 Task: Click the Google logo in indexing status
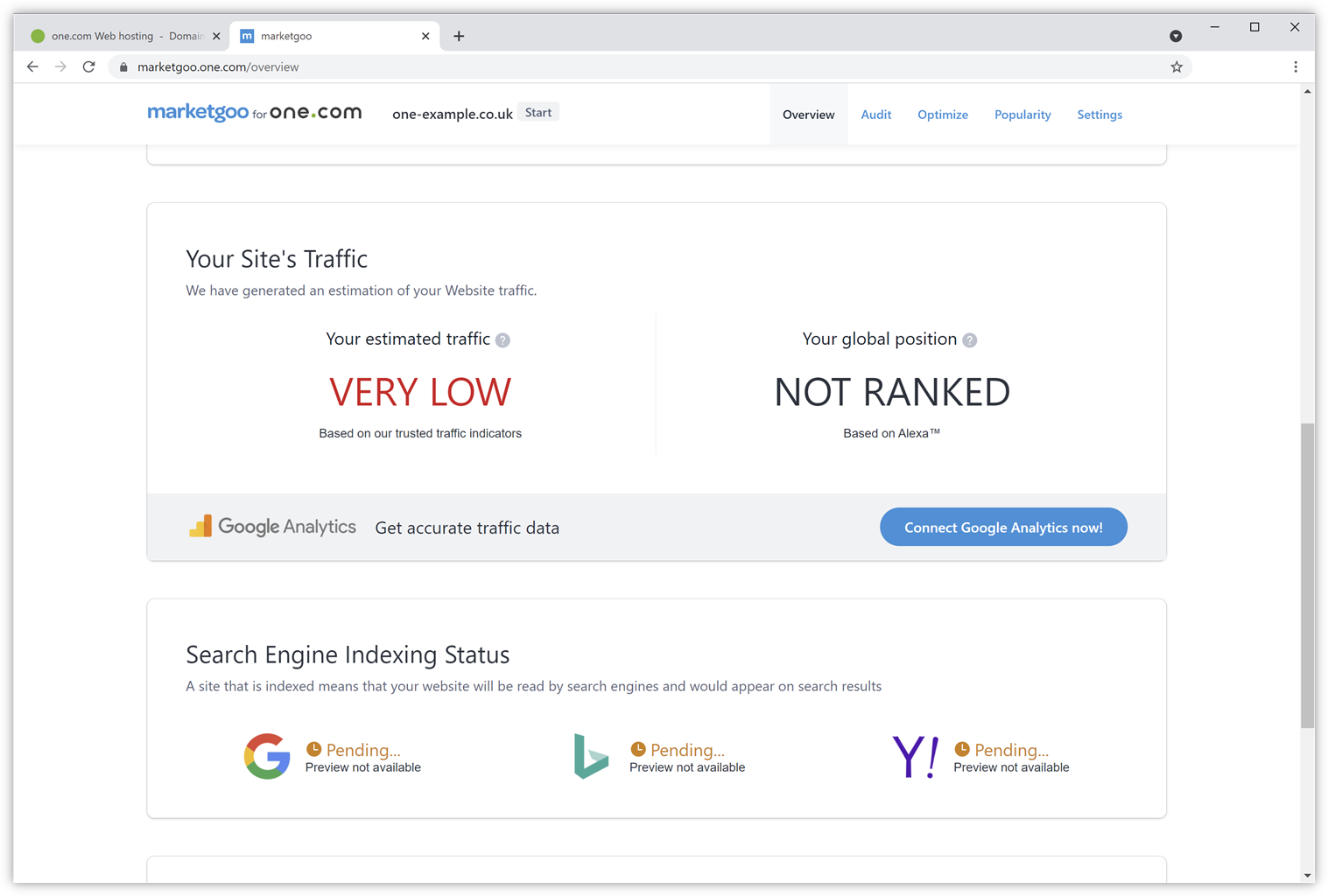point(267,756)
